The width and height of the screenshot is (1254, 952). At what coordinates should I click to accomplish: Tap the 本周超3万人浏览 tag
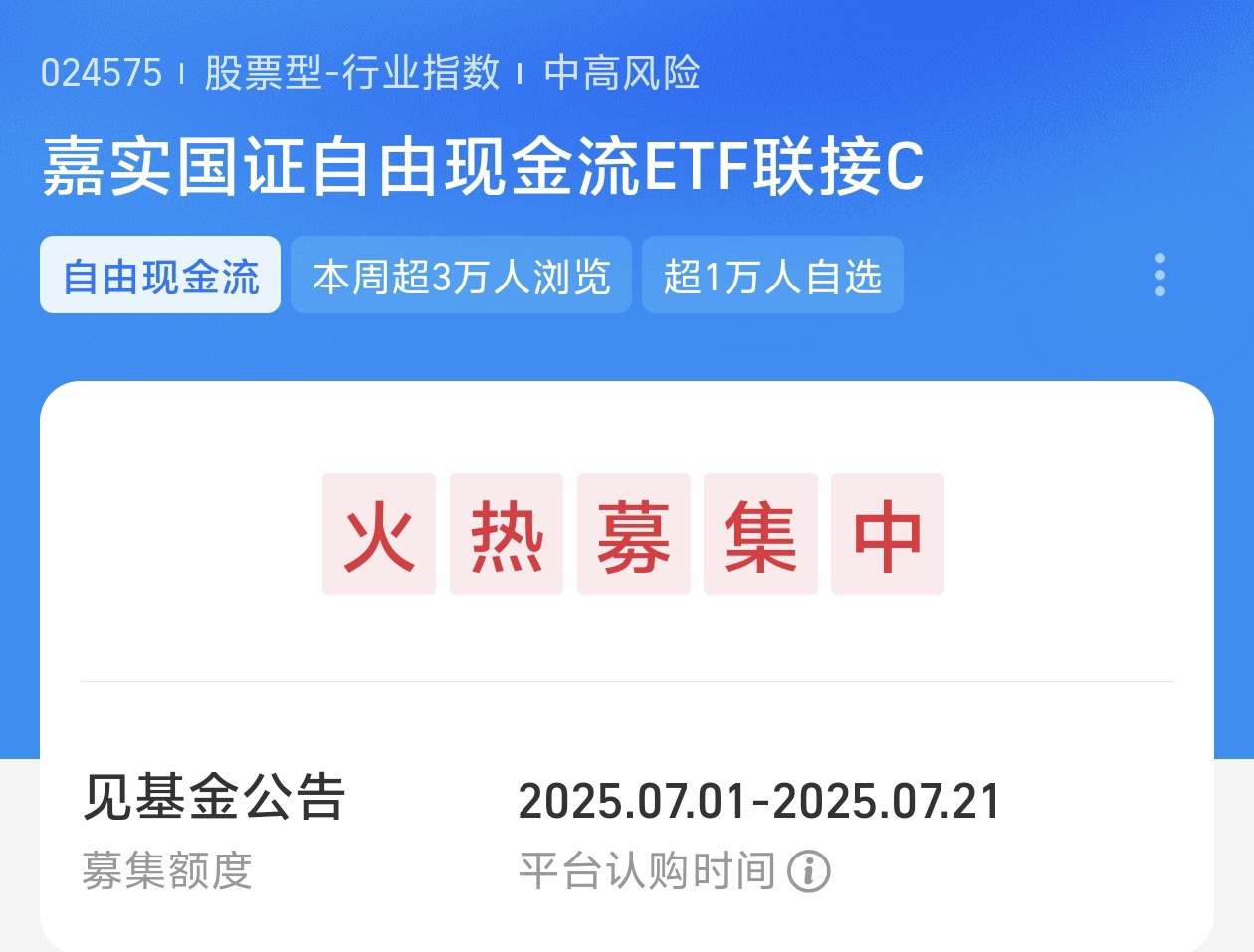(x=461, y=276)
